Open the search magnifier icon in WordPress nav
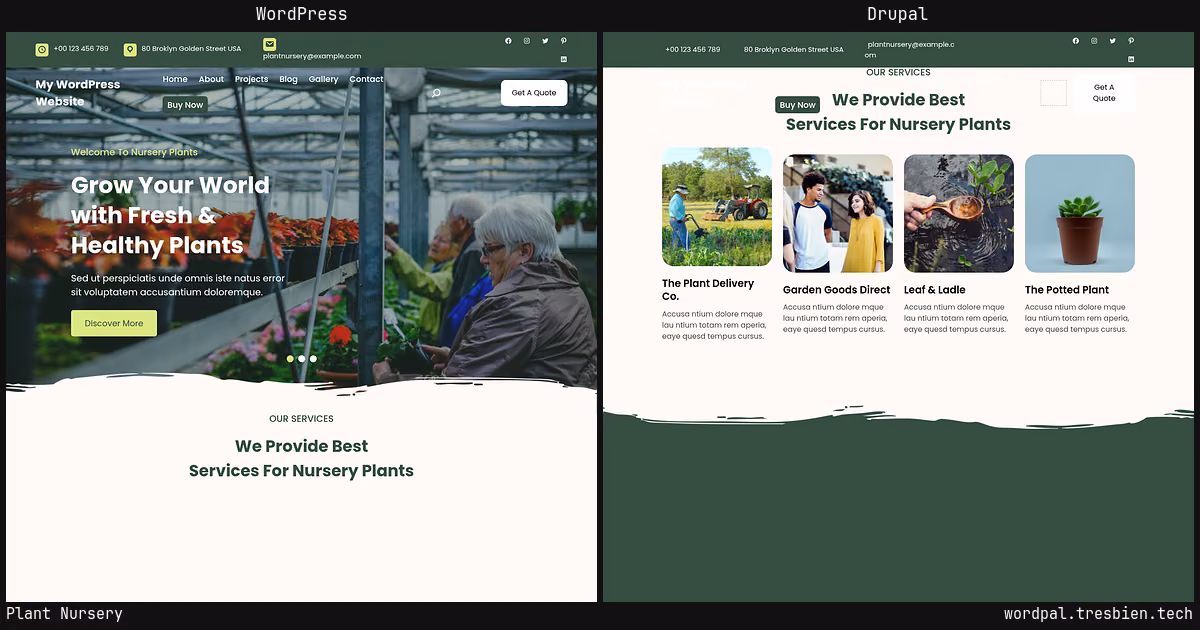The height and width of the screenshot is (630, 1200). pos(436,93)
